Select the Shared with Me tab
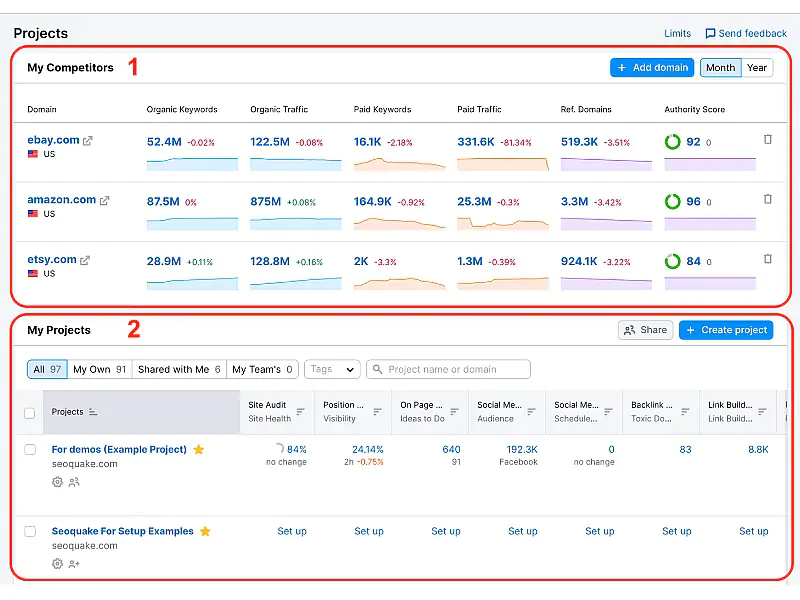This screenshot has width=800, height=600. [179, 369]
